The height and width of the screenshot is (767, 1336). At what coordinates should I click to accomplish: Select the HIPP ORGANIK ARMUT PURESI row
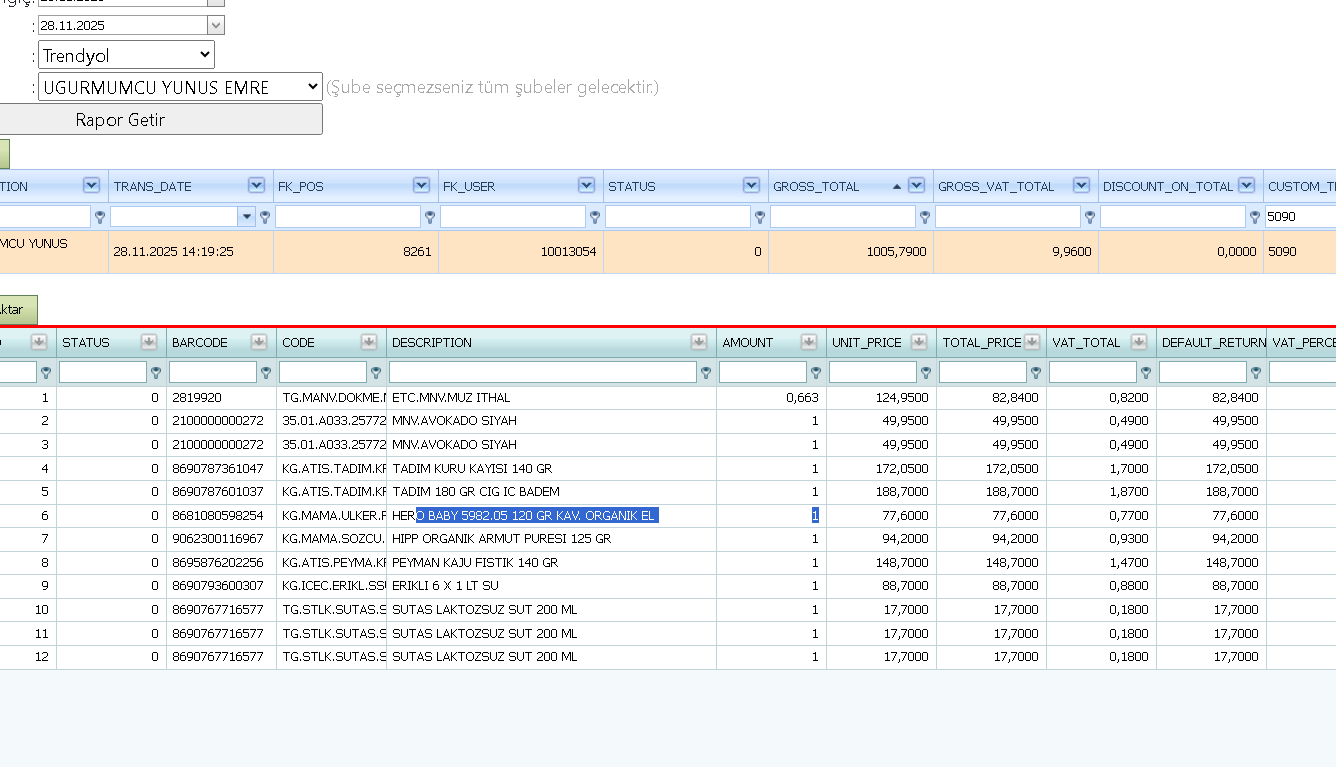(668, 538)
